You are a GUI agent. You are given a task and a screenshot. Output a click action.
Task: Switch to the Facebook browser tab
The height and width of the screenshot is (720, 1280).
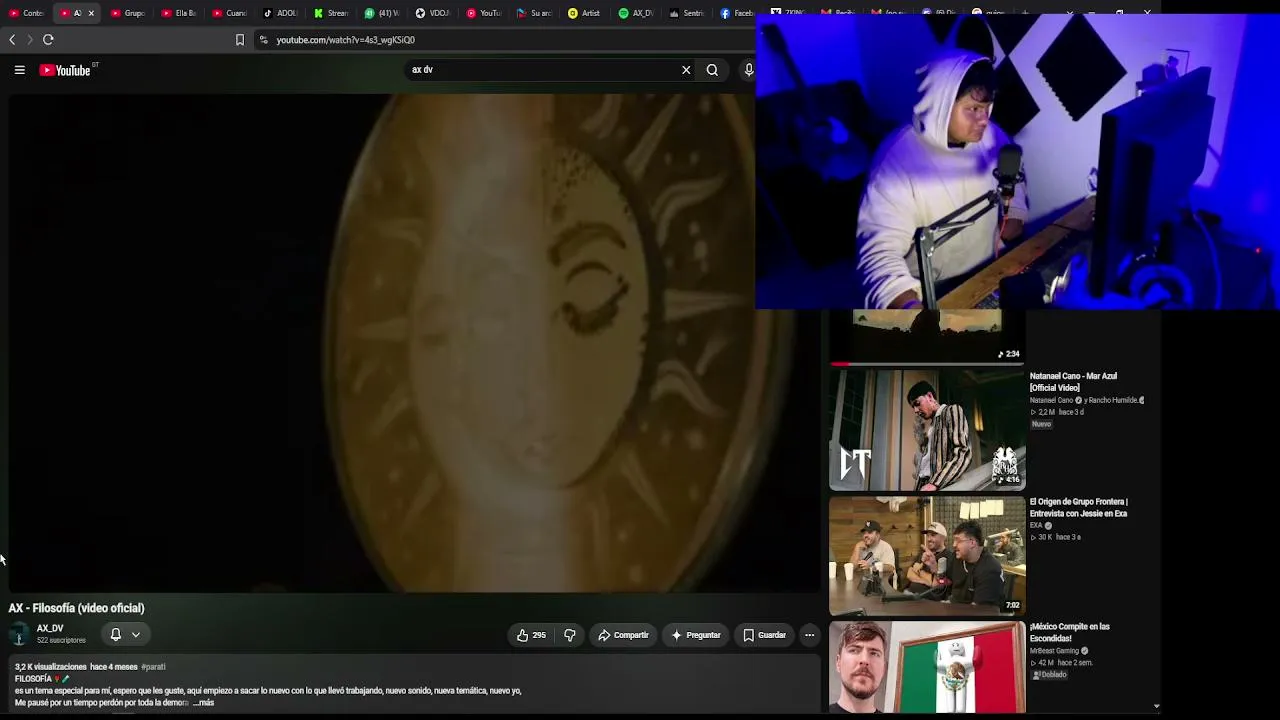[737, 13]
